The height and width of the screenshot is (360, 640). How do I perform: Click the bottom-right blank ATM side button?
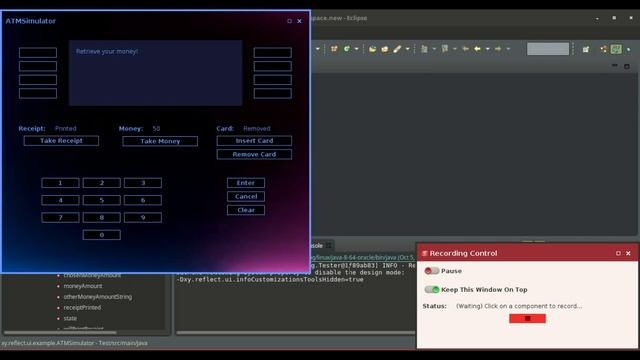[x=273, y=93]
